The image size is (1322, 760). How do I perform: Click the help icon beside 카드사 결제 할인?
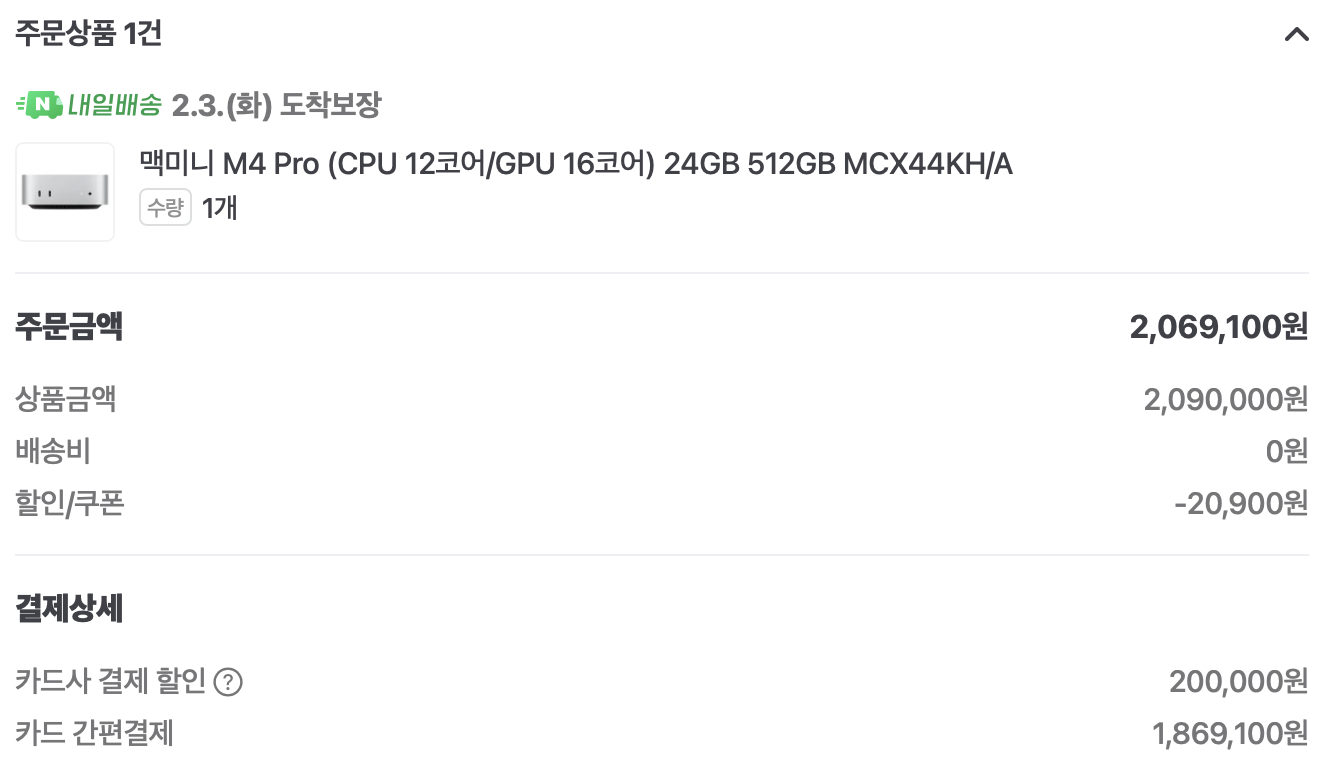[x=229, y=683]
